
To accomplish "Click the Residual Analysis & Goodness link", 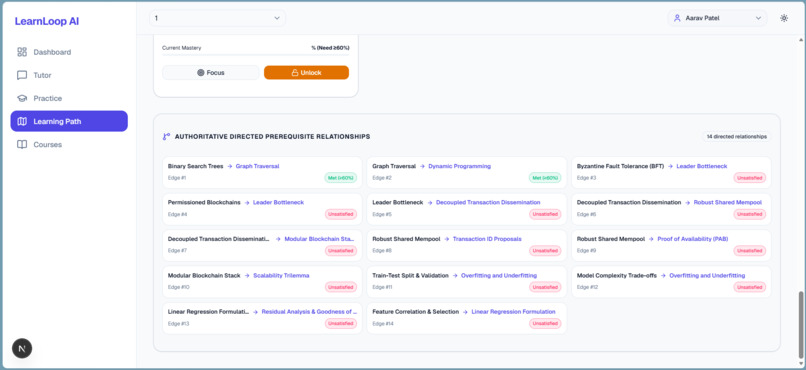I will click(309, 311).
